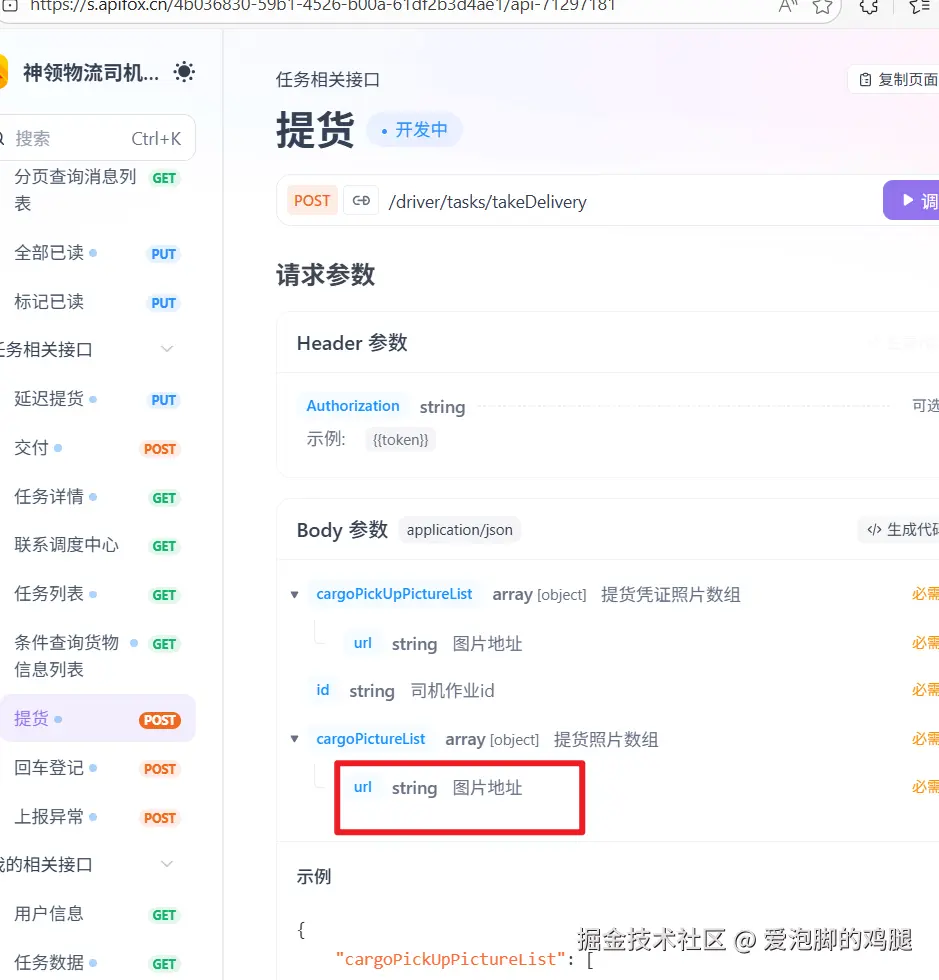939x980 pixels.
Task: Open 上报异常 POST endpoint
Action: [97, 818]
